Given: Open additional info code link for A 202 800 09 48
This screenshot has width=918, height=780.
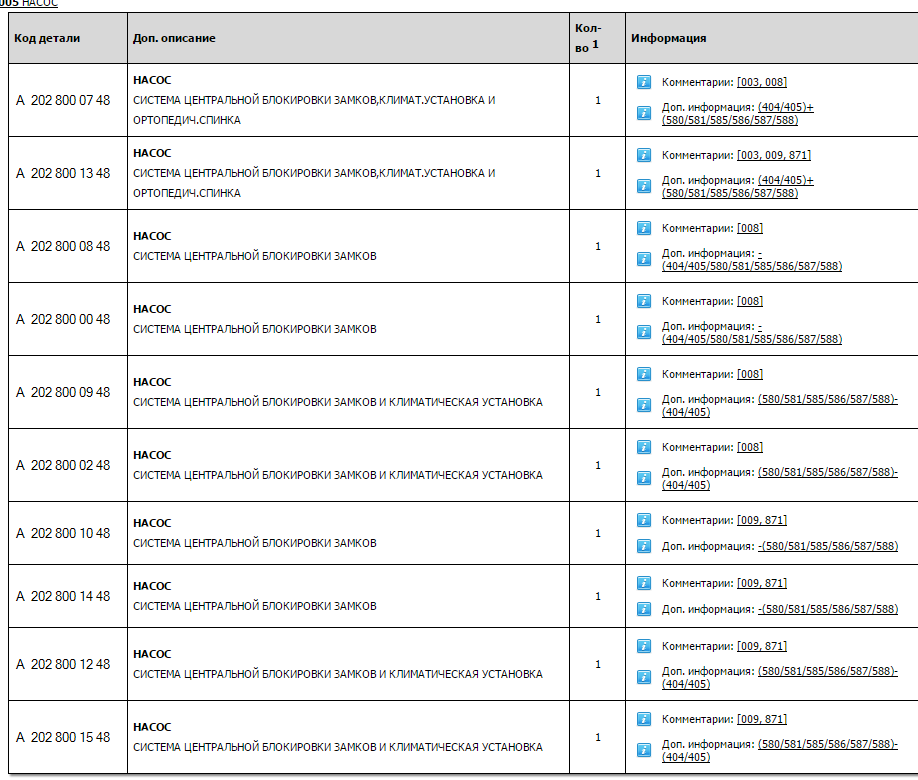Looking at the screenshot, I should (780, 406).
